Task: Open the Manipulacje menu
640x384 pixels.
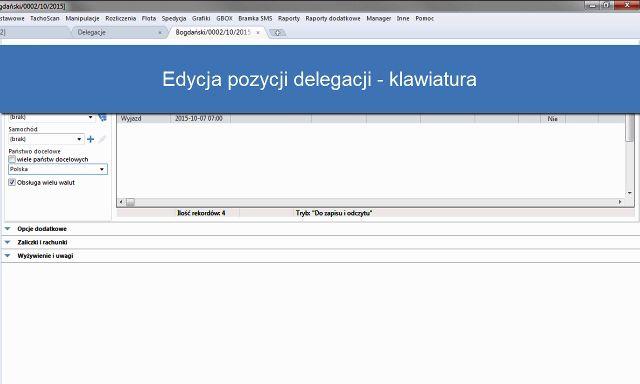Action: point(82,18)
